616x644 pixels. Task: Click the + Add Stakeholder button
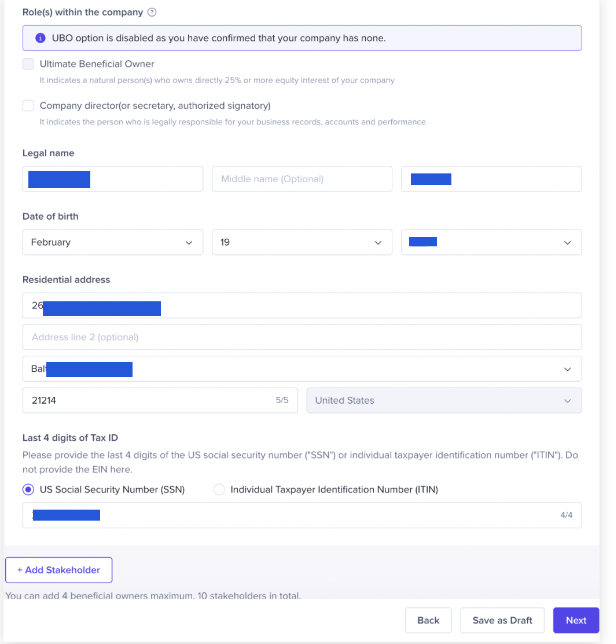(x=59, y=570)
